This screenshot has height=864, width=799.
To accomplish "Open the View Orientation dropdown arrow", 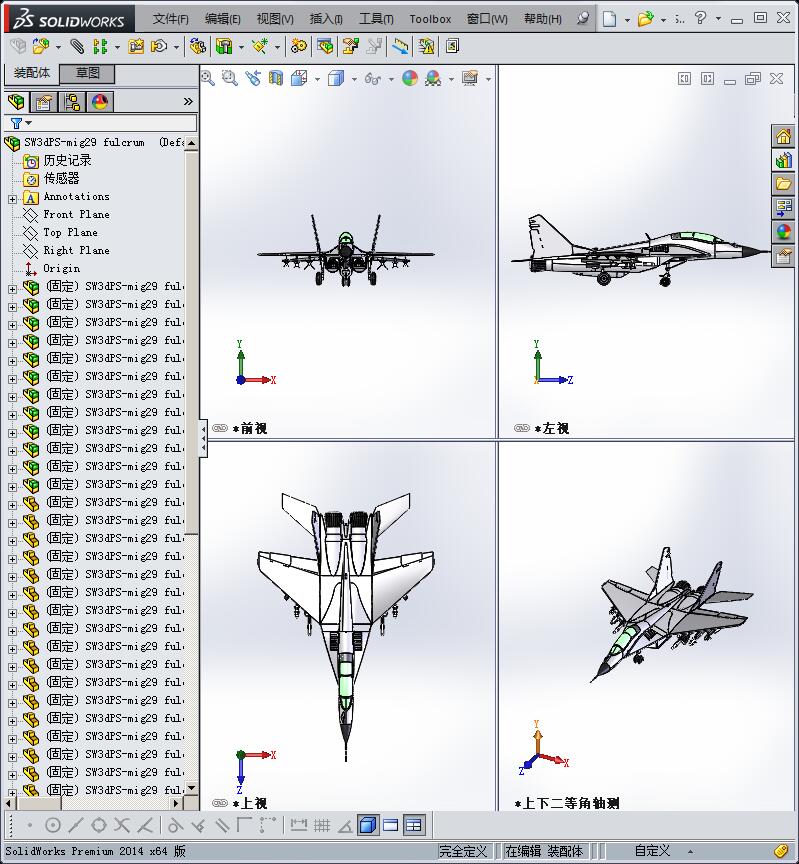I will tap(317, 79).
